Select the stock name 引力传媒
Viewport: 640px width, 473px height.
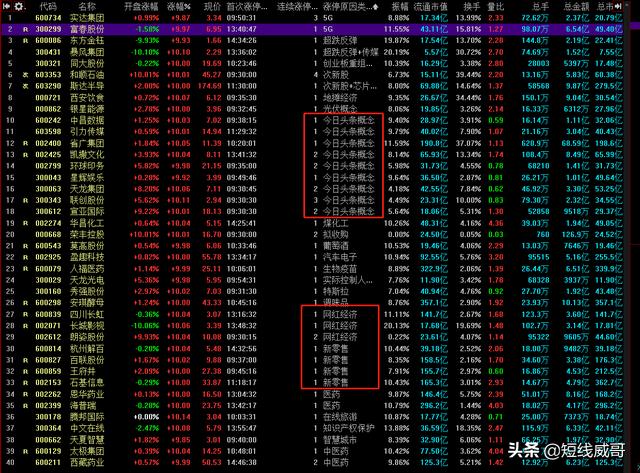click(x=87, y=131)
